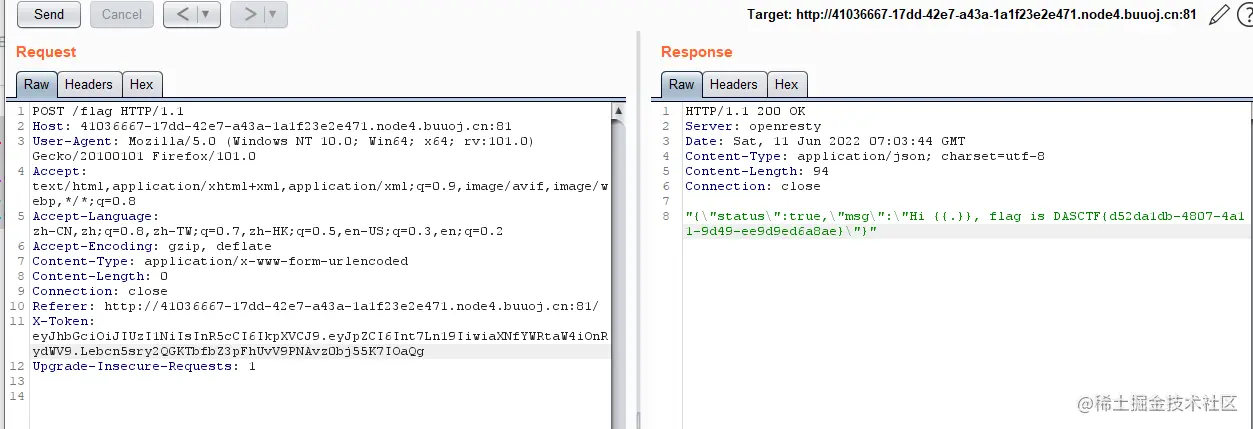The width and height of the screenshot is (1253, 429).
Task: Click the 'Server: openresty' response line
Action: [x=753, y=126]
